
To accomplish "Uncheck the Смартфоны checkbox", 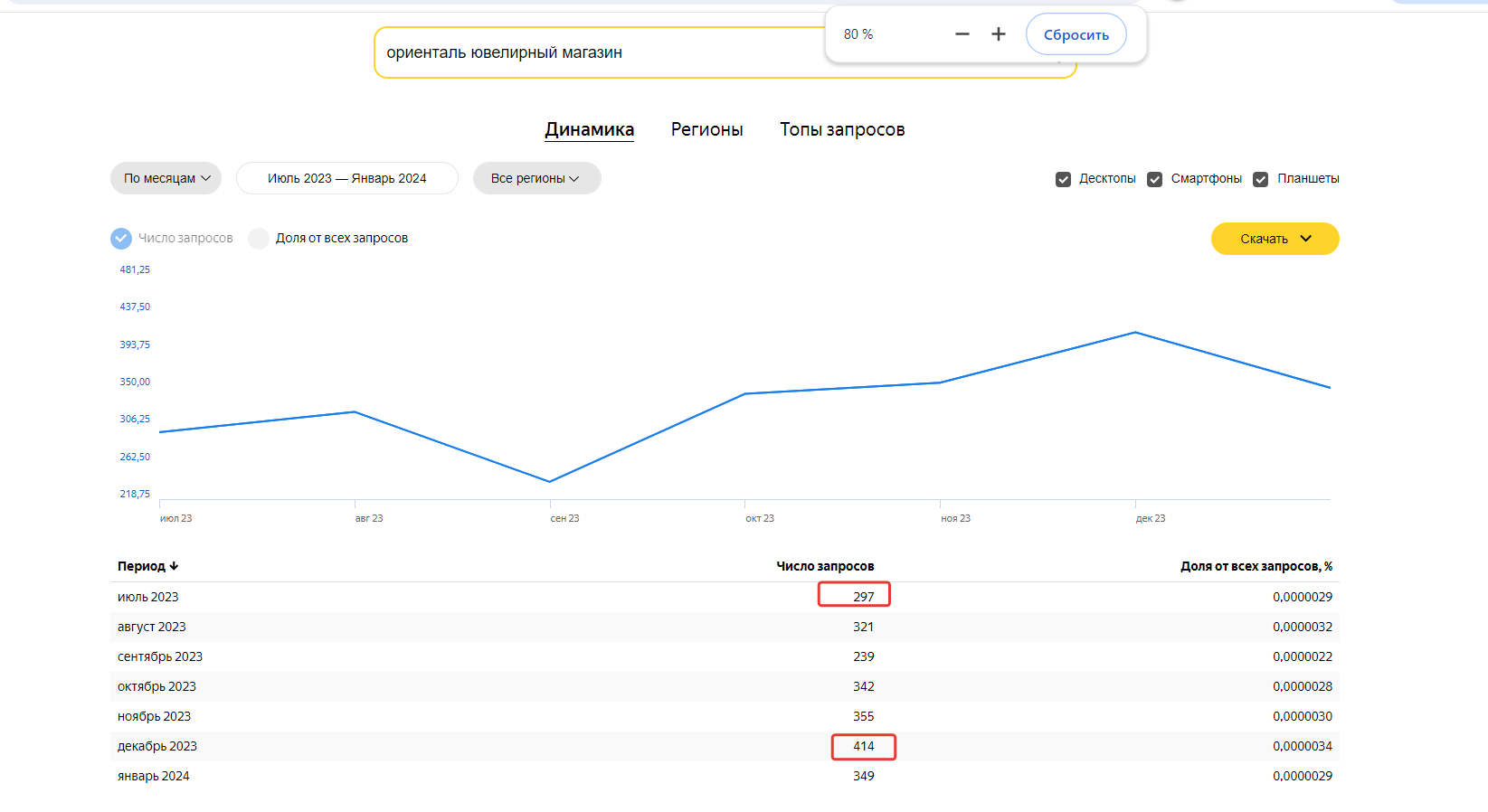I will [x=1154, y=179].
